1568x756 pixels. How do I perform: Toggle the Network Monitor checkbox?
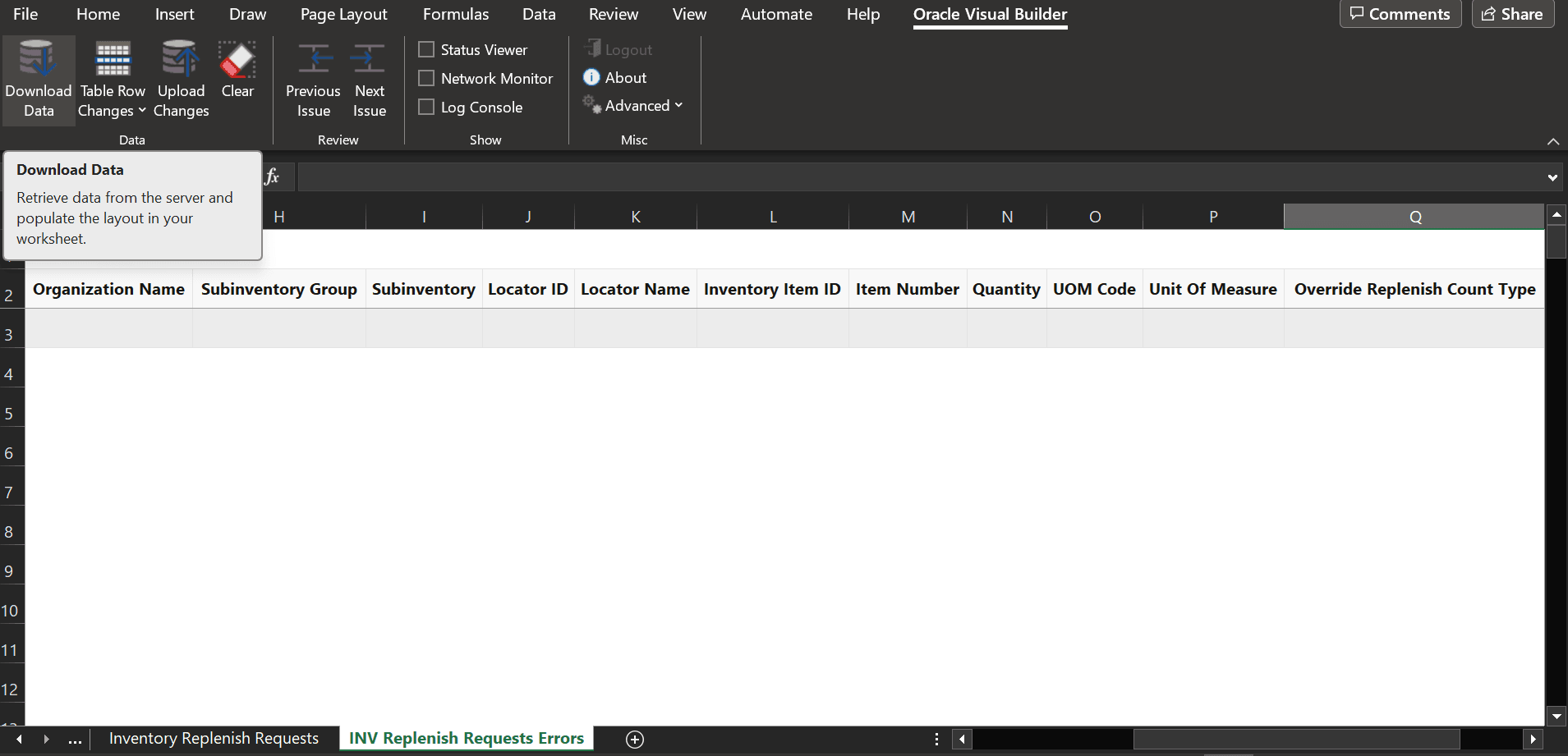point(426,78)
